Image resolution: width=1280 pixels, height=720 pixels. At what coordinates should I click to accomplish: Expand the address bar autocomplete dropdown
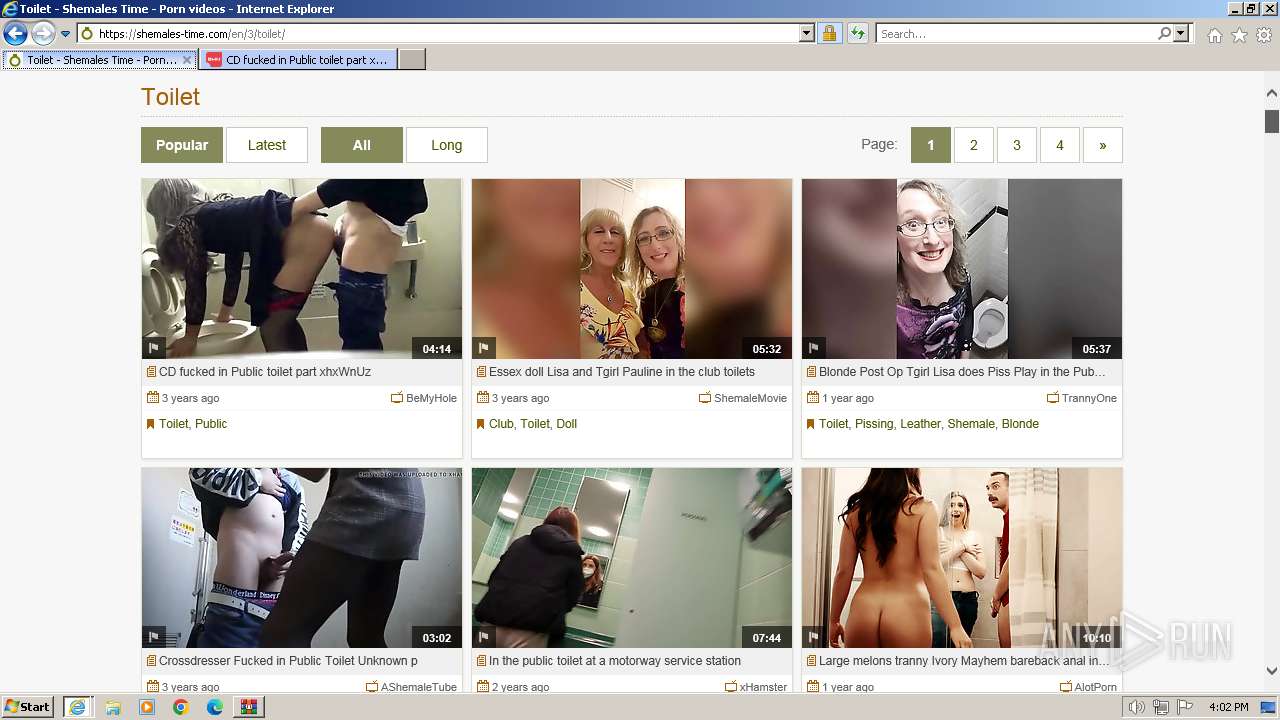tap(807, 34)
